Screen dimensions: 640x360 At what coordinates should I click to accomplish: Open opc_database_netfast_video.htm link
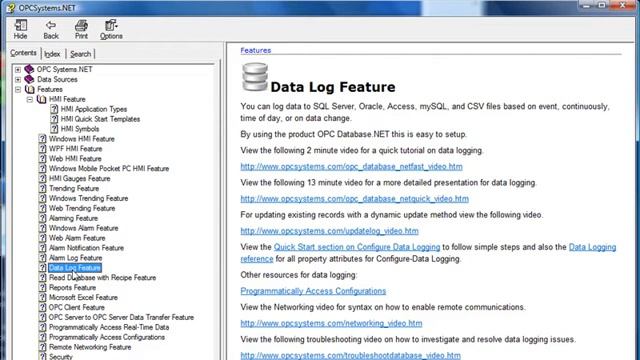pyautogui.click(x=351, y=167)
